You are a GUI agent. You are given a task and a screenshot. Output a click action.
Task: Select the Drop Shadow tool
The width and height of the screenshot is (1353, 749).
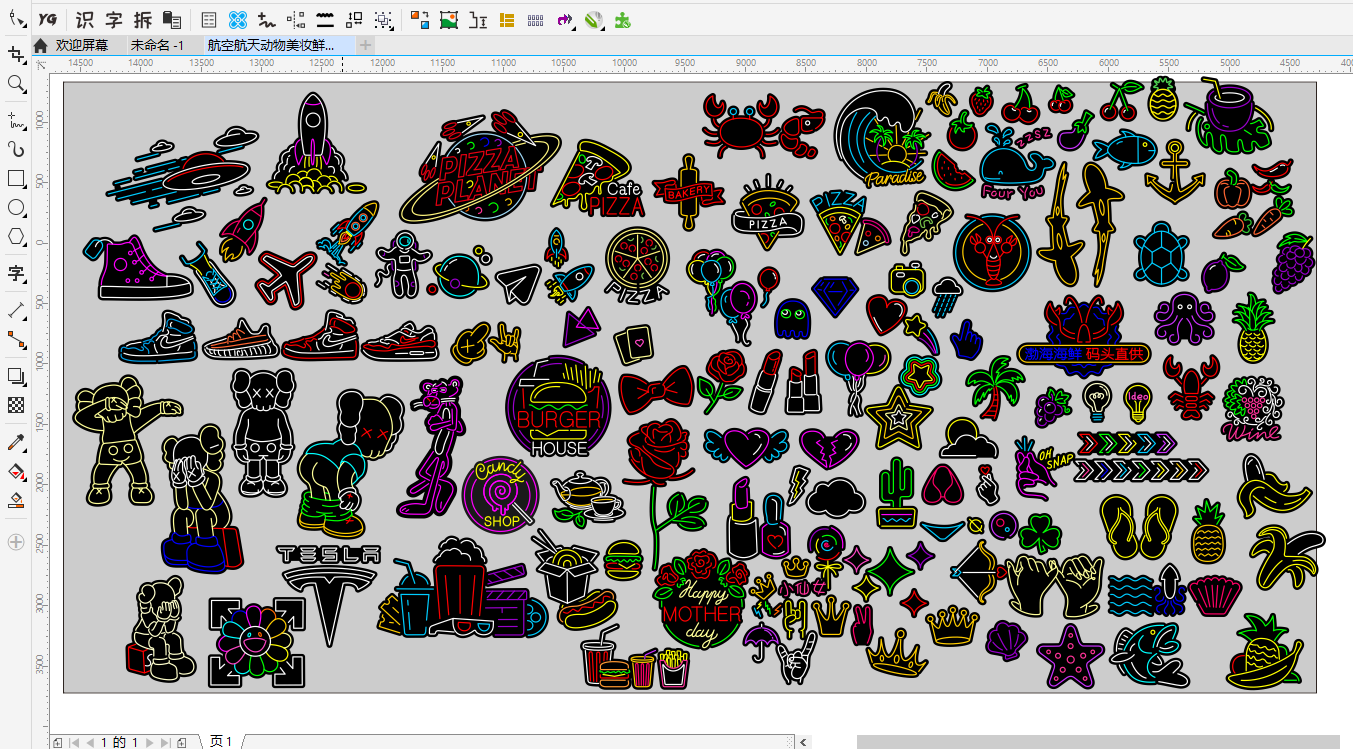pyautogui.click(x=15, y=376)
